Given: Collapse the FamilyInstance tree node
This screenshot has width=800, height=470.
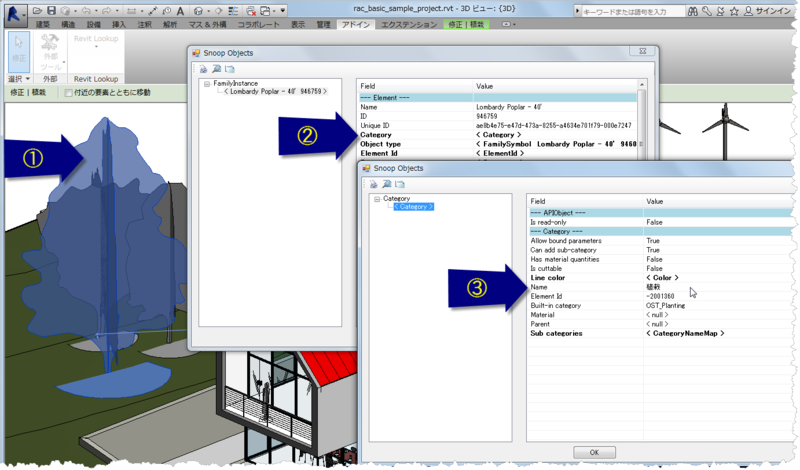Looking at the screenshot, I should 207,84.
